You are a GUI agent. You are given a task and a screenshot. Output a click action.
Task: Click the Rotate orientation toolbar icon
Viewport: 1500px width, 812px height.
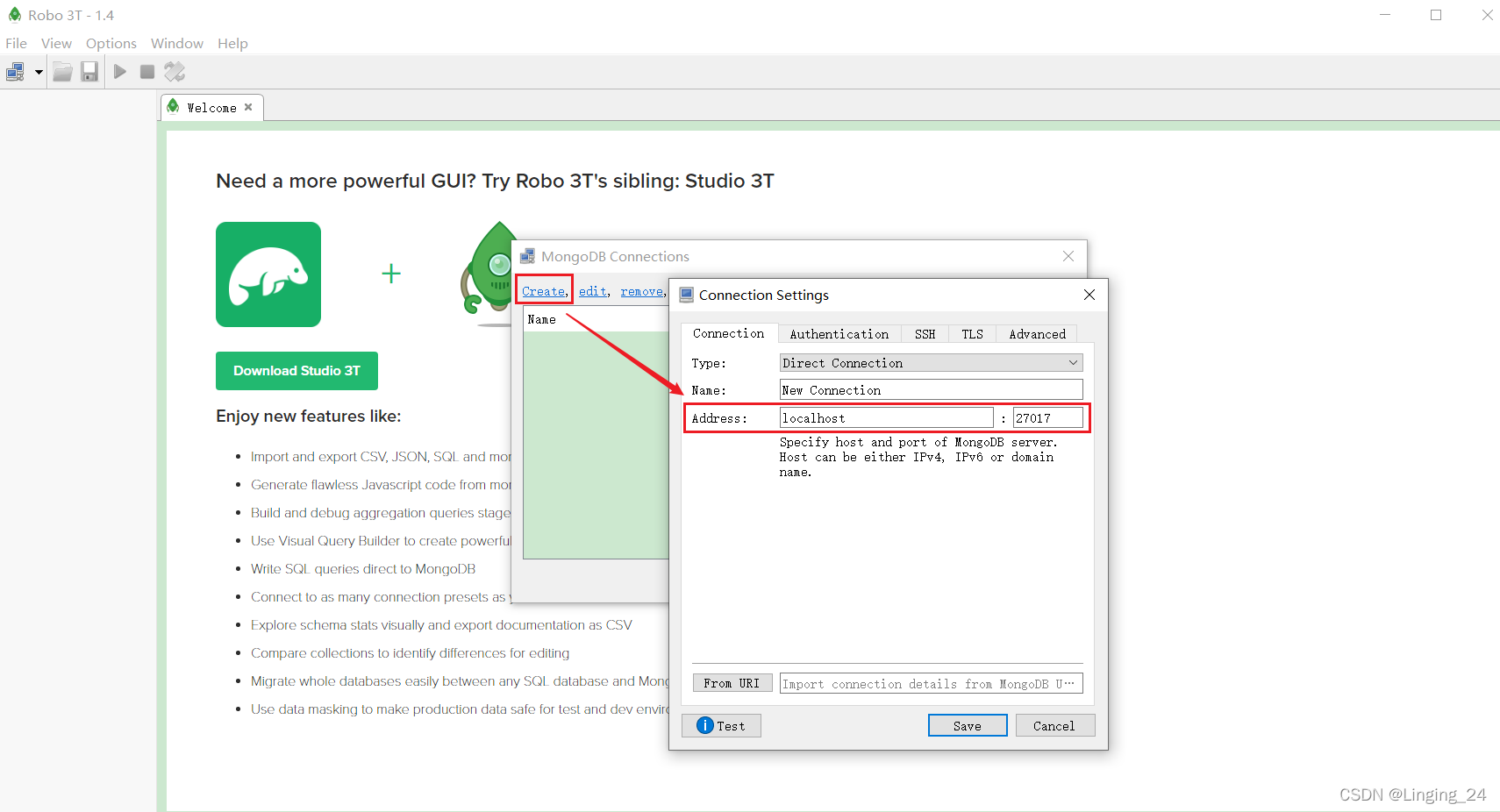(x=175, y=72)
